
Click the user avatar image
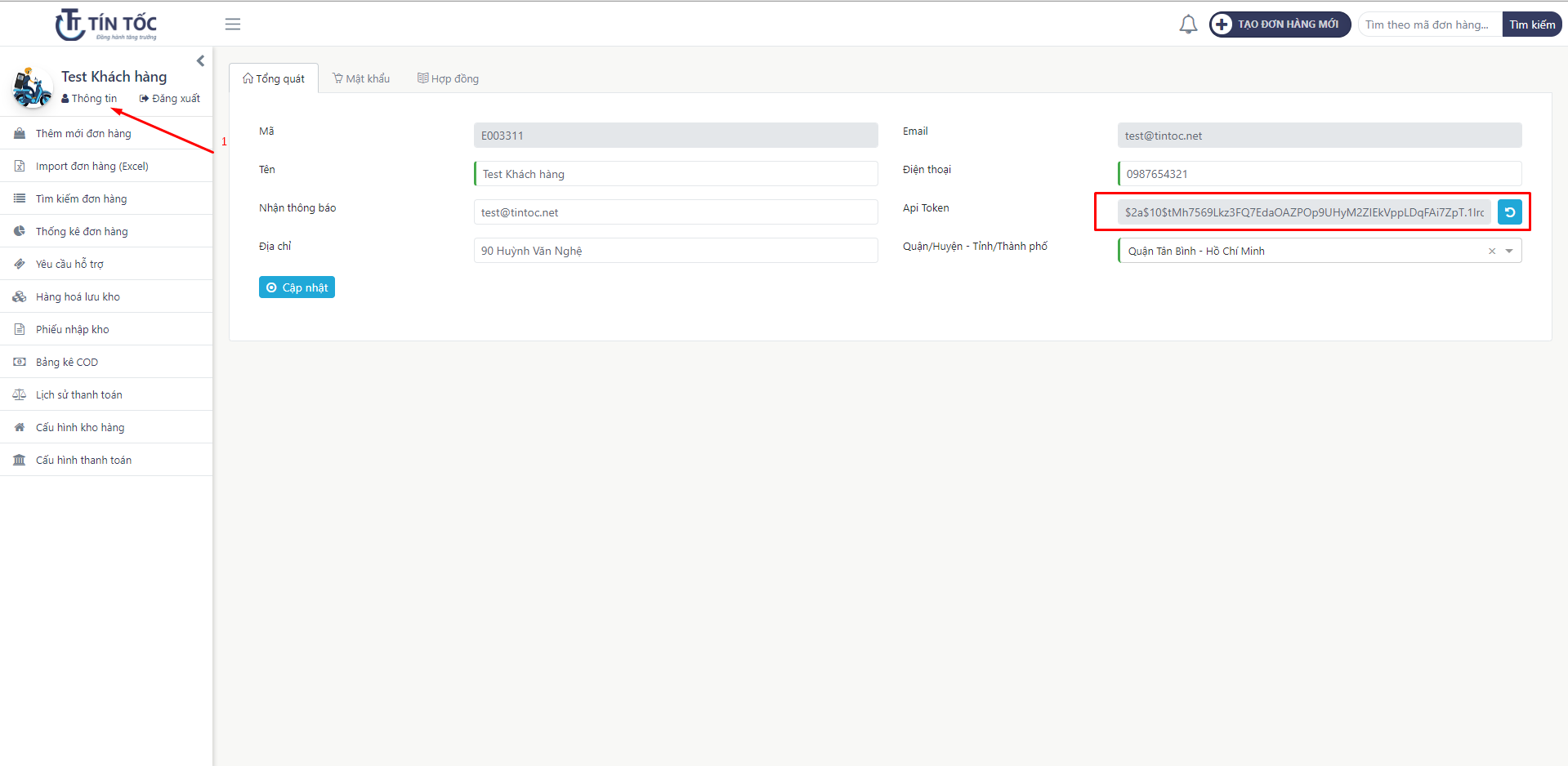pyautogui.click(x=32, y=88)
